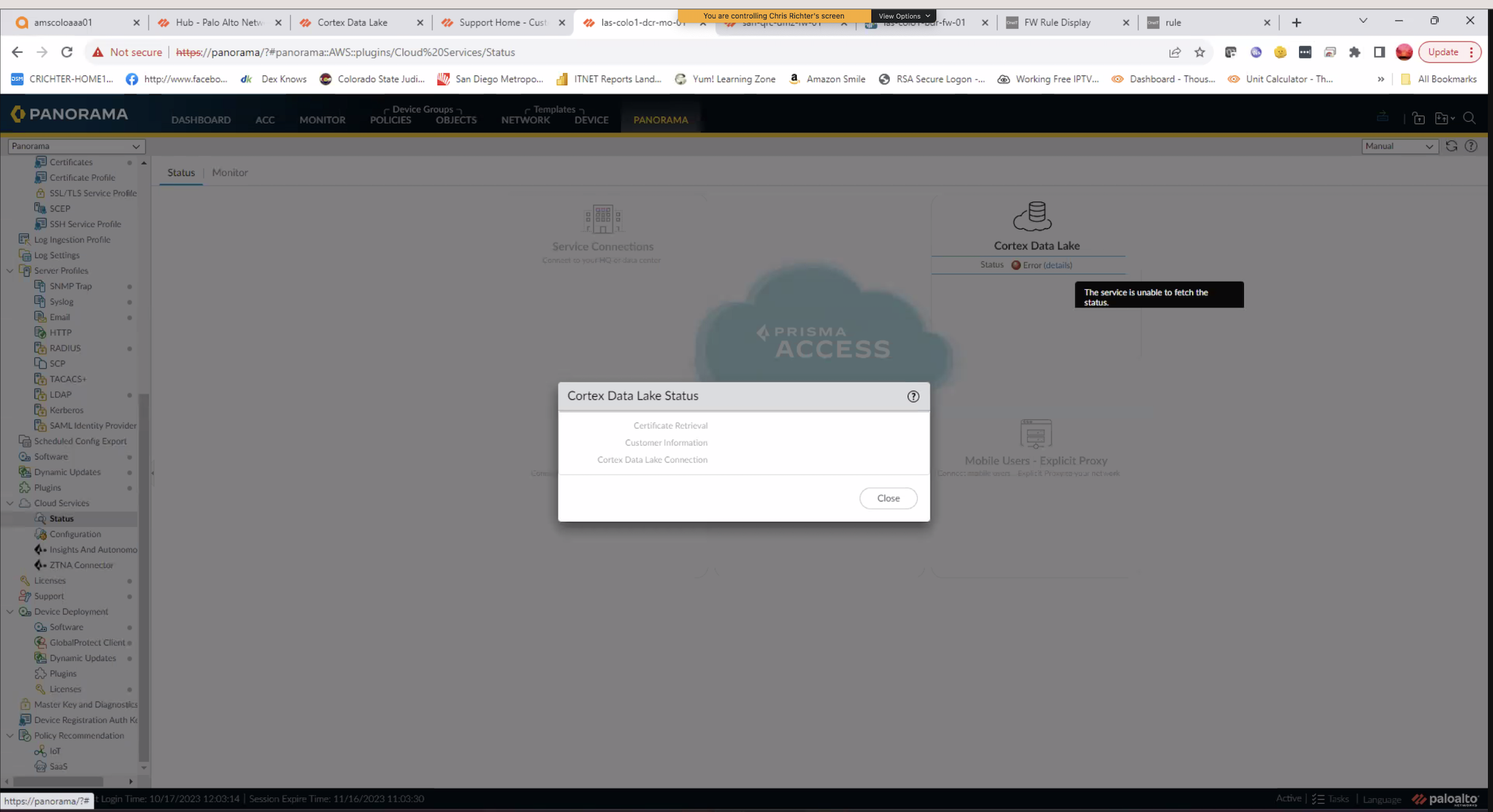Select the DASHBOARD menu tab
The width and height of the screenshot is (1493, 812).
tap(201, 120)
